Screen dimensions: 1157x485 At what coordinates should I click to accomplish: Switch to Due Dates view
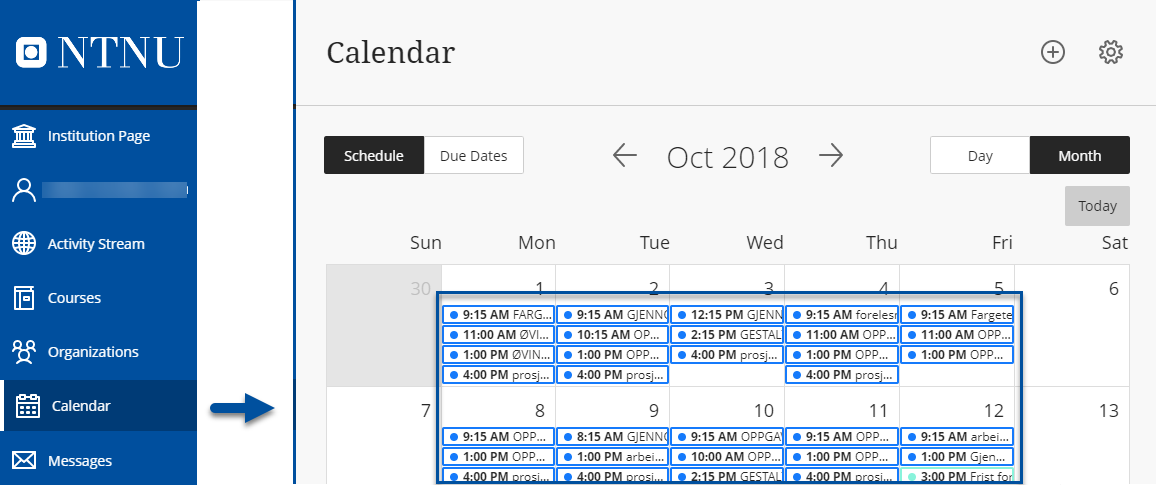[x=474, y=156]
